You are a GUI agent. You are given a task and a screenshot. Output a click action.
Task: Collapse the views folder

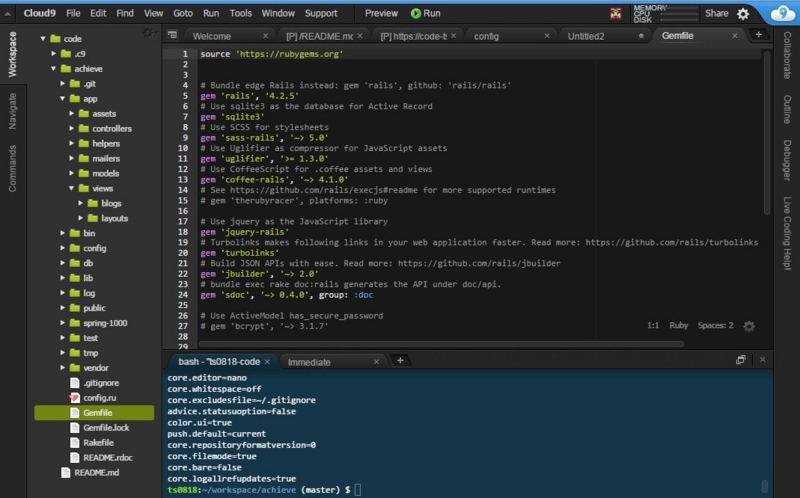(x=71, y=188)
